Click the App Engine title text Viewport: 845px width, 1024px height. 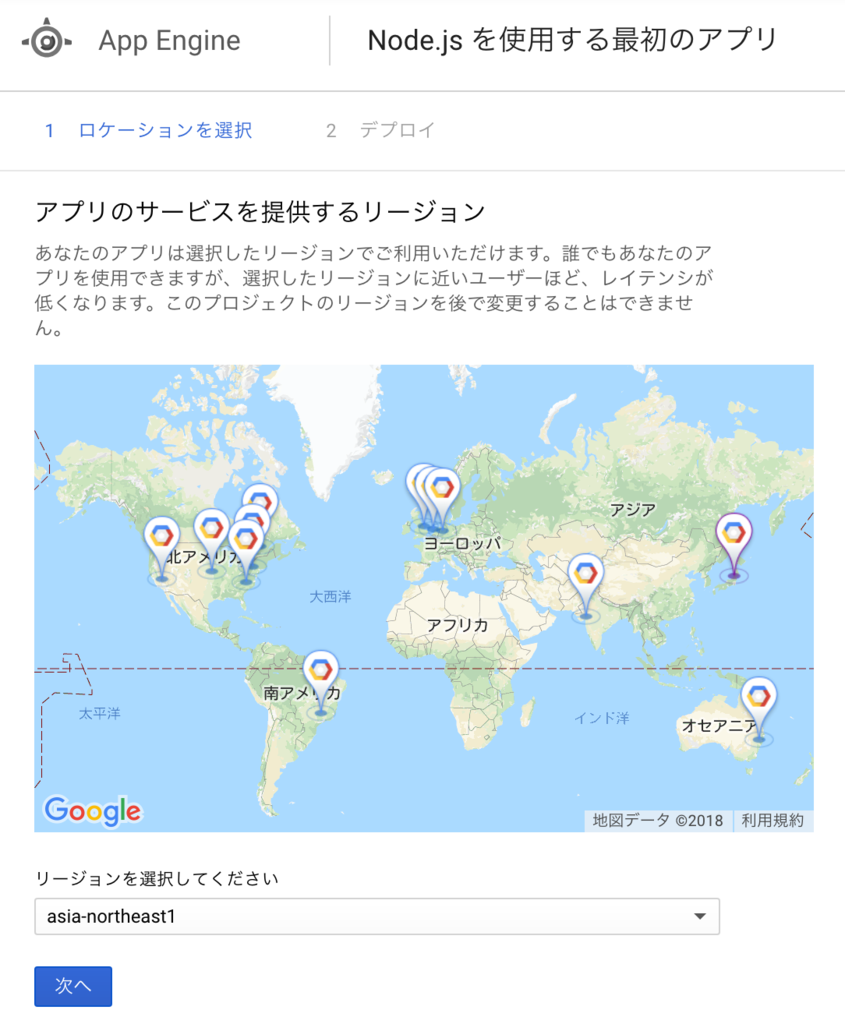tap(170, 40)
